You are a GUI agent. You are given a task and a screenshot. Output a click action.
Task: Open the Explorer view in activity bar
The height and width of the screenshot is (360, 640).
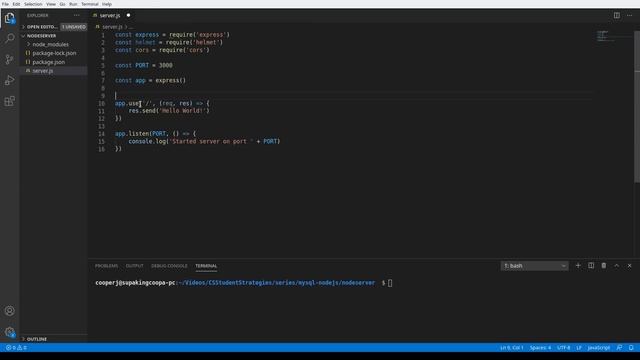click(x=9, y=18)
